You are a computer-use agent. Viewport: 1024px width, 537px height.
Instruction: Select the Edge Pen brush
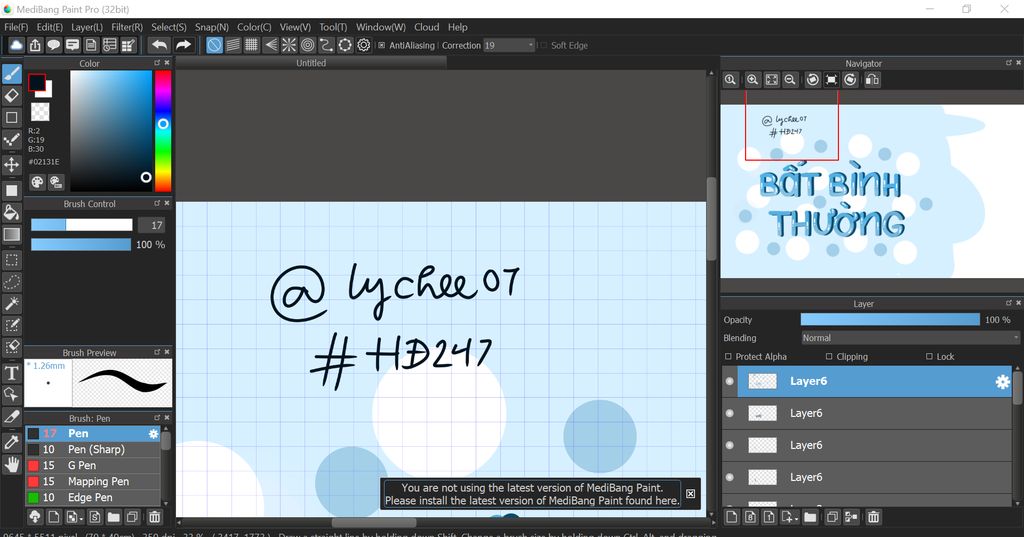click(x=93, y=498)
